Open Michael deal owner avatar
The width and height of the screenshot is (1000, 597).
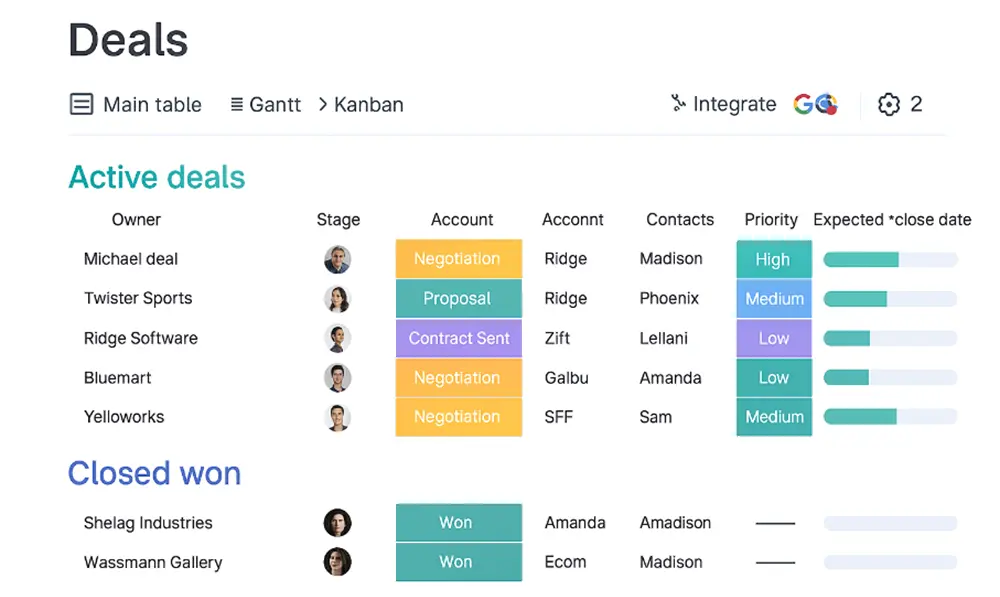(337, 259)
